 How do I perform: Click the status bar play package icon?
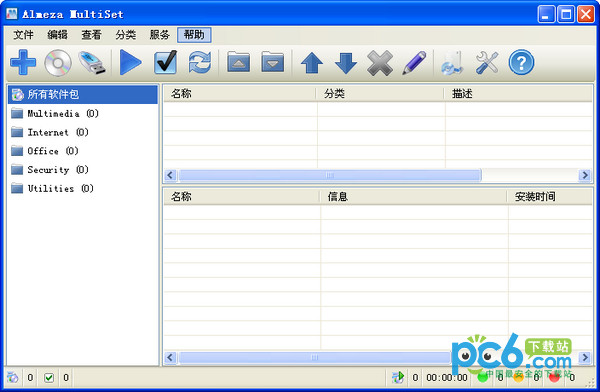point(398,377)
